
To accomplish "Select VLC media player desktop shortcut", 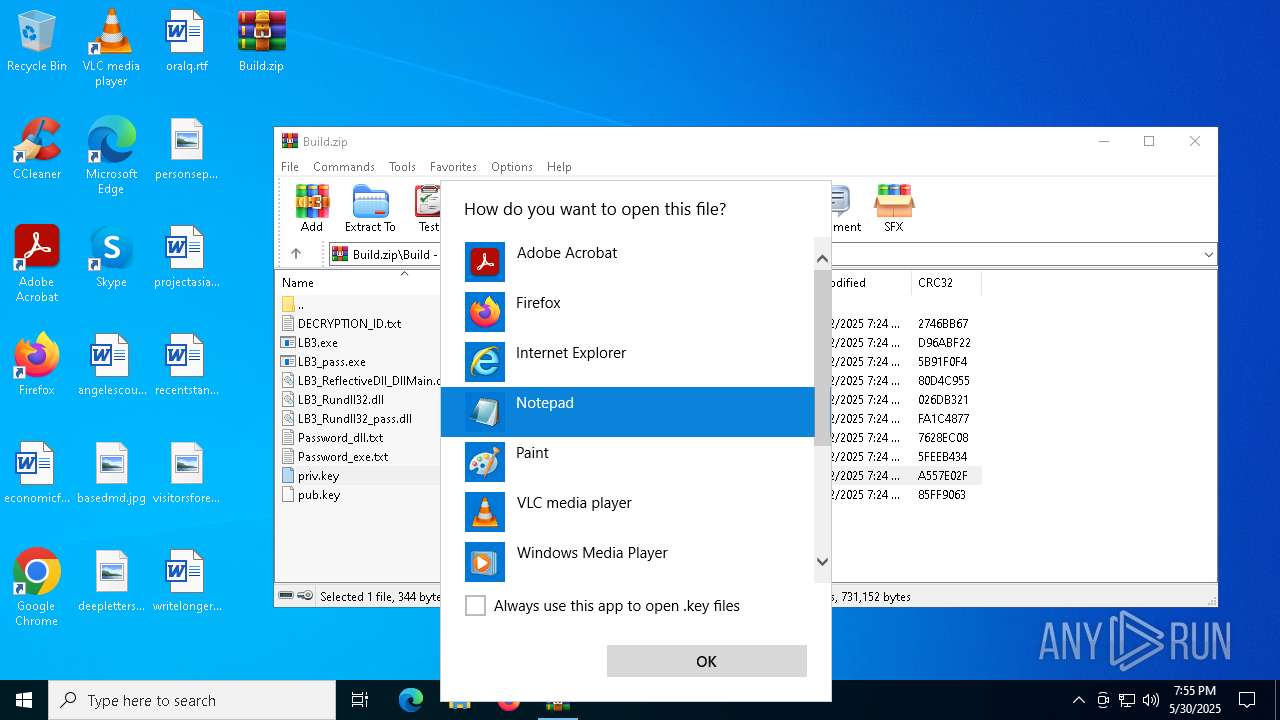I will tap(111, 48).
